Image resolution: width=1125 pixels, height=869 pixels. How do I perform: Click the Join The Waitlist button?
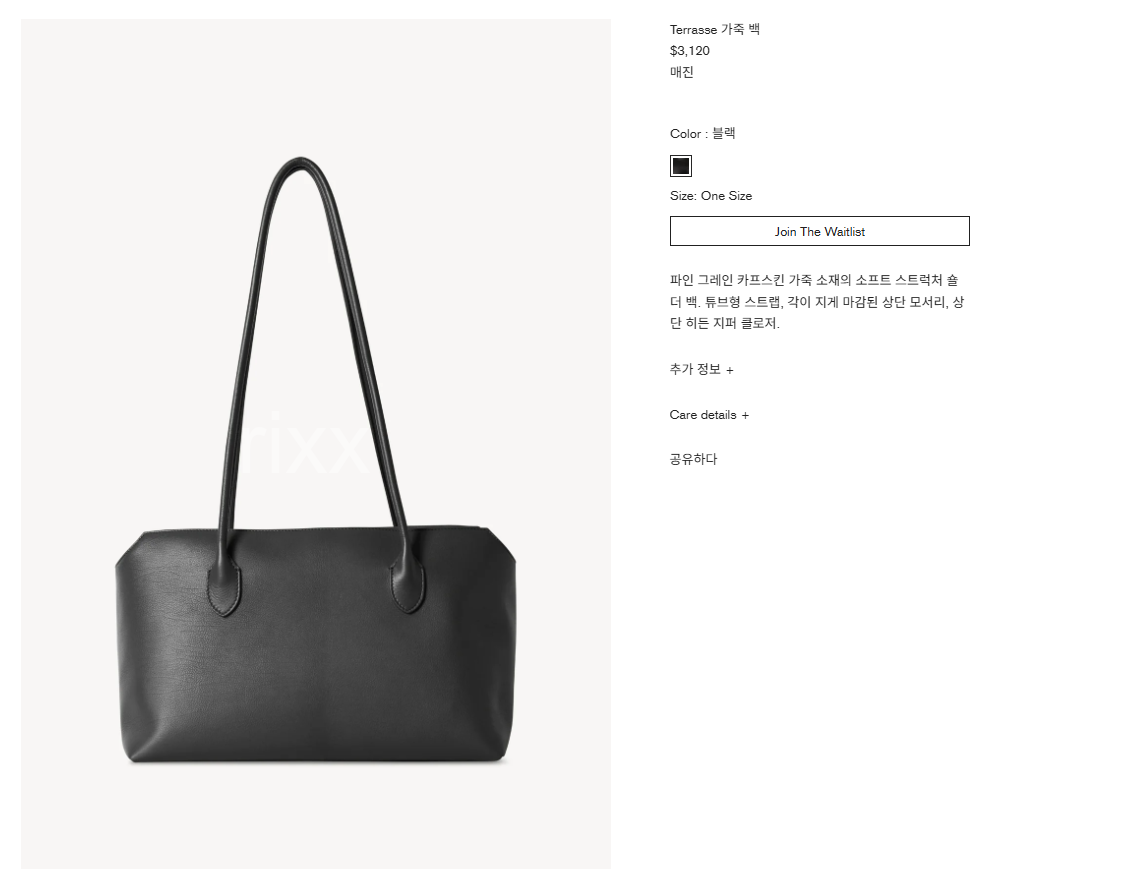(x=819, y=231)
